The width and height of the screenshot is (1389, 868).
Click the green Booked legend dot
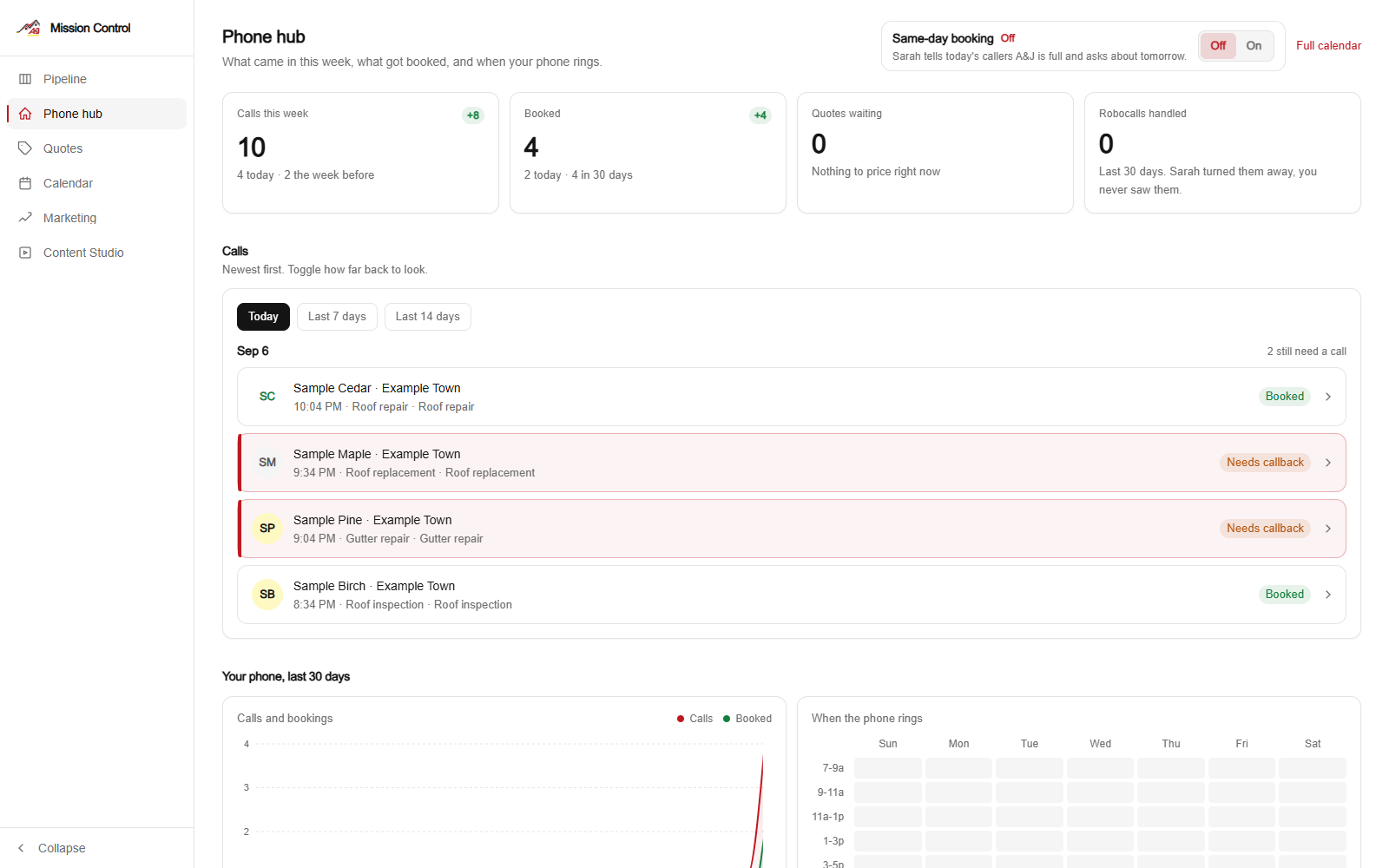tap(727, 719)
